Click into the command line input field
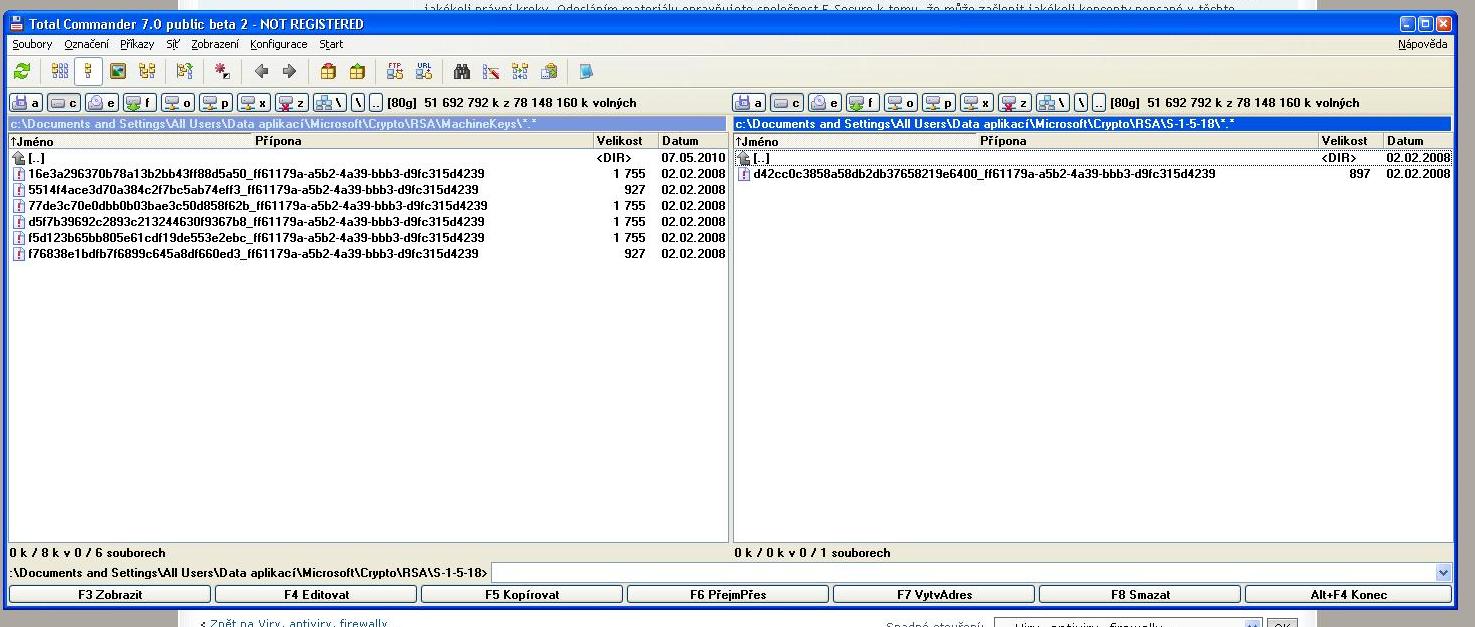This screenshot has width=1475, height=627. [x=962, y=573]
